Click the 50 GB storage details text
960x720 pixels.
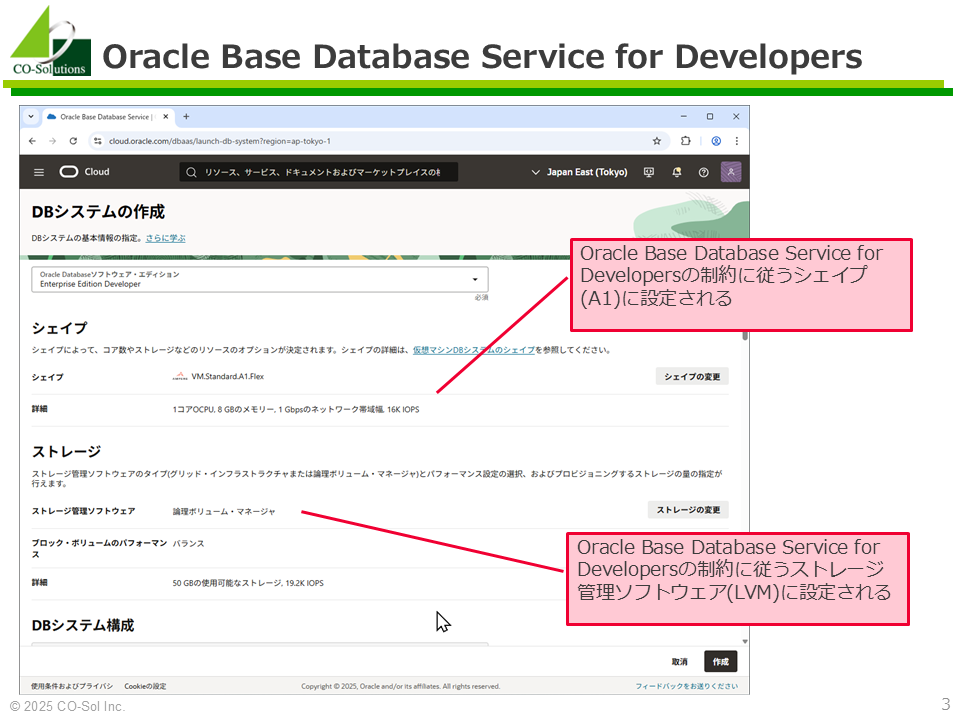pos(248,583)
